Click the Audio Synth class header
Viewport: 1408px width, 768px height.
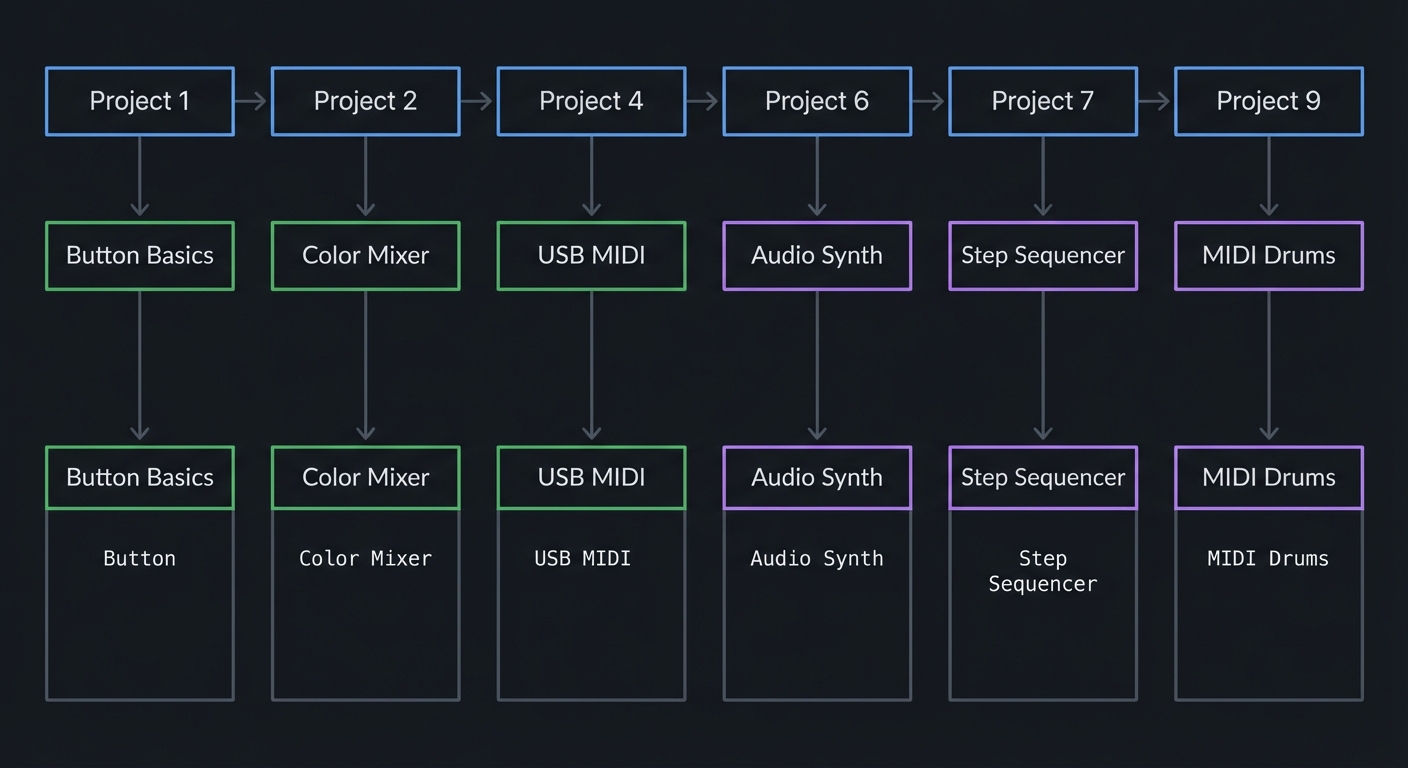[x=817, y=477]
